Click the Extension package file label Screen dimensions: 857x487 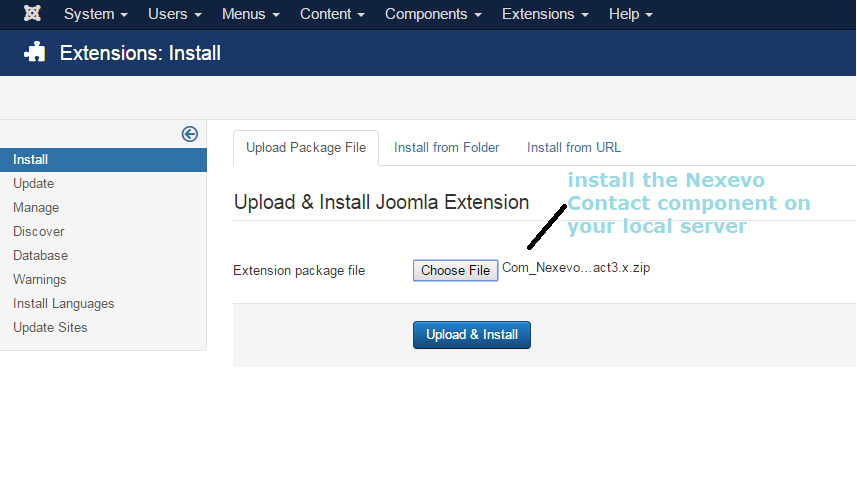[x=299, y=271]
